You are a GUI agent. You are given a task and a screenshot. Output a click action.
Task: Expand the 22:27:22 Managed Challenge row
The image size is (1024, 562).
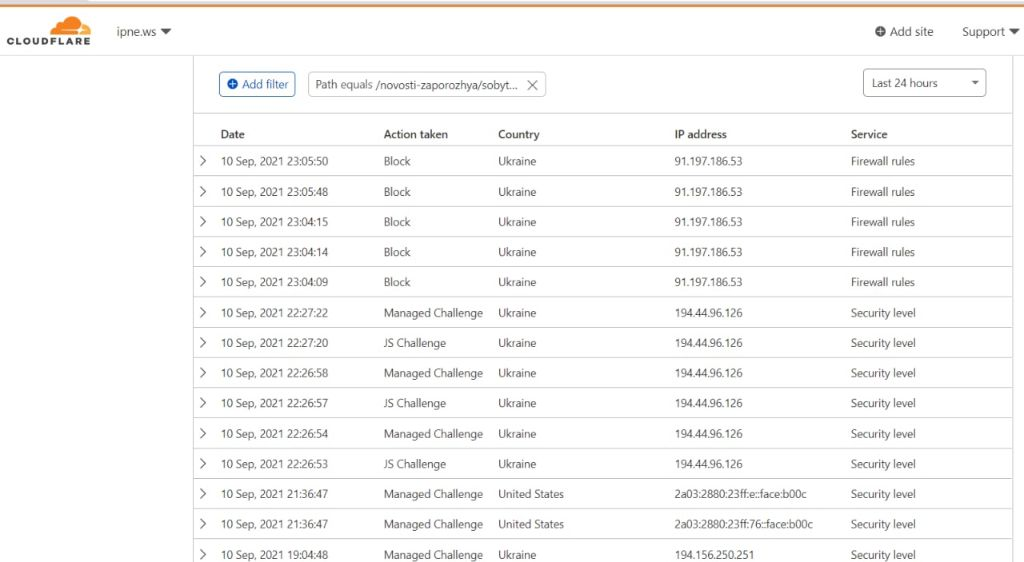tap(203, 313)
